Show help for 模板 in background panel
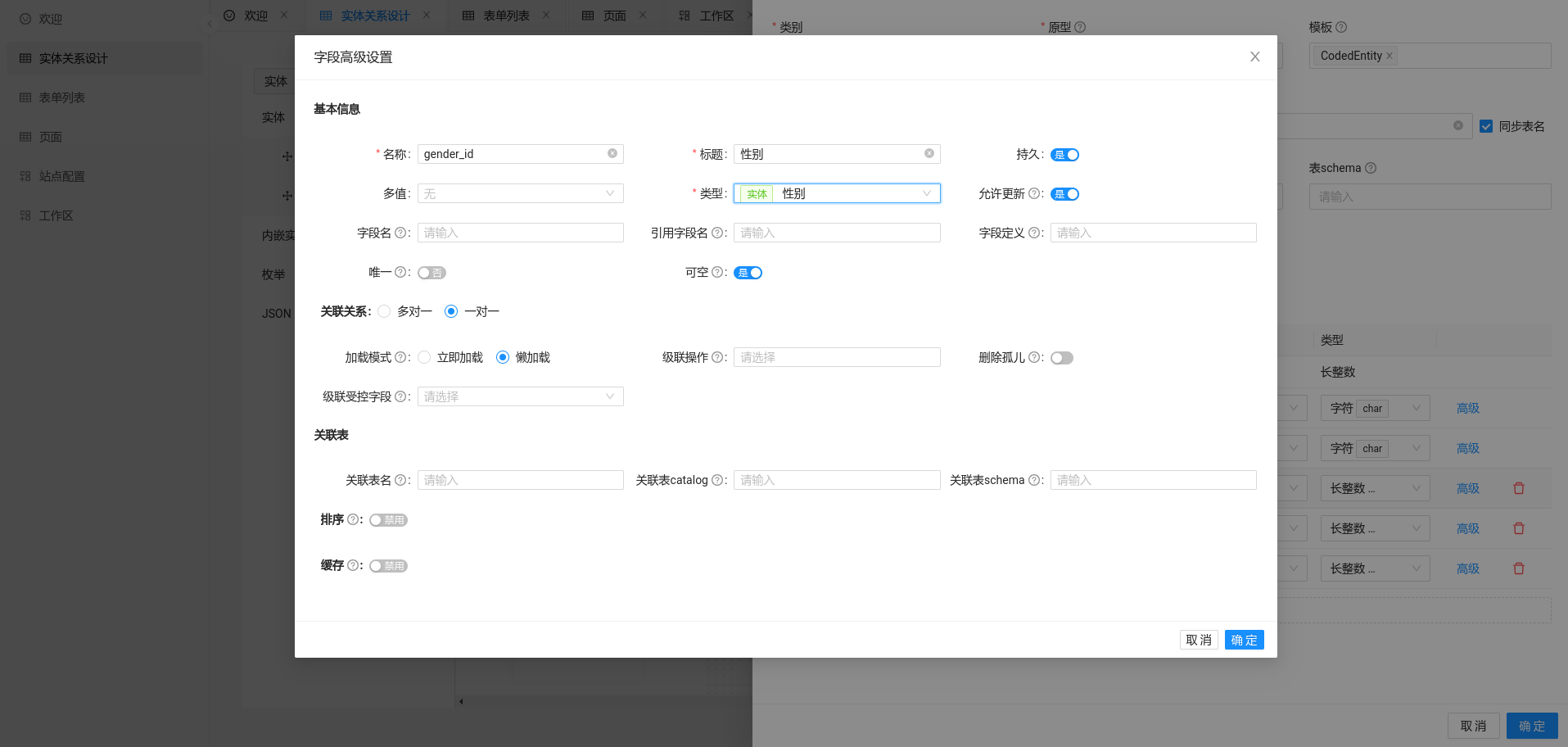The image size is (1568, 747). 1341,27
